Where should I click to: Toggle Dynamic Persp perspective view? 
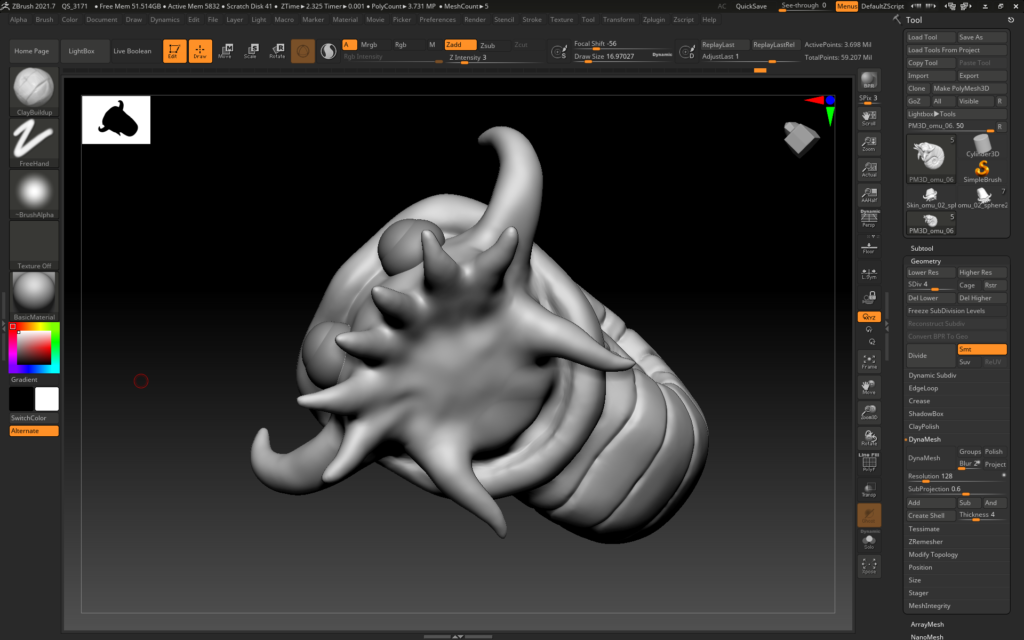click(x=869, y=219)
